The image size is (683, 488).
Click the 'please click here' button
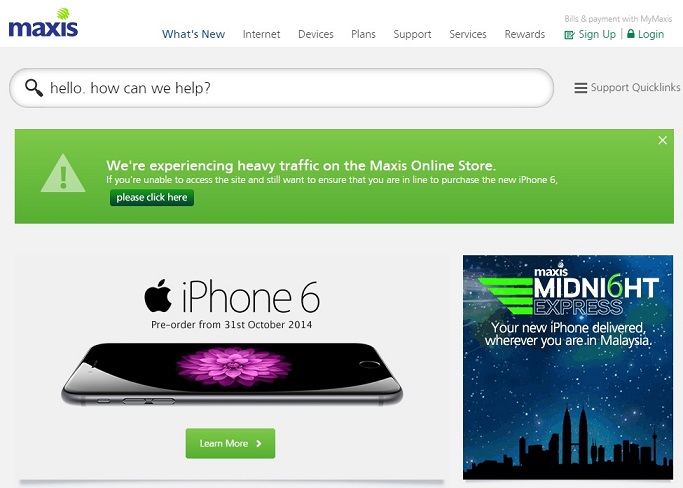pyautogui.click(x=152, y=198)
